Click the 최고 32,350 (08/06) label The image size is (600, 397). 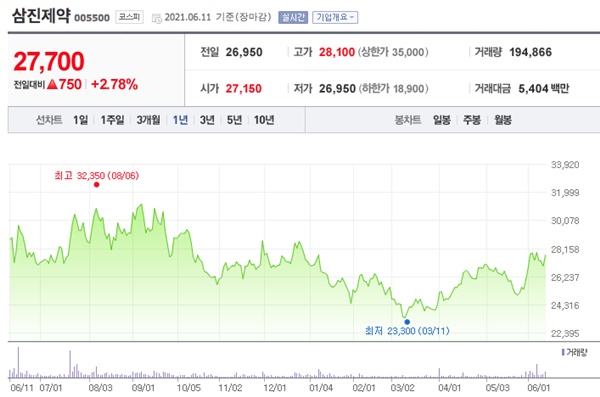click(x=96, y=176)
